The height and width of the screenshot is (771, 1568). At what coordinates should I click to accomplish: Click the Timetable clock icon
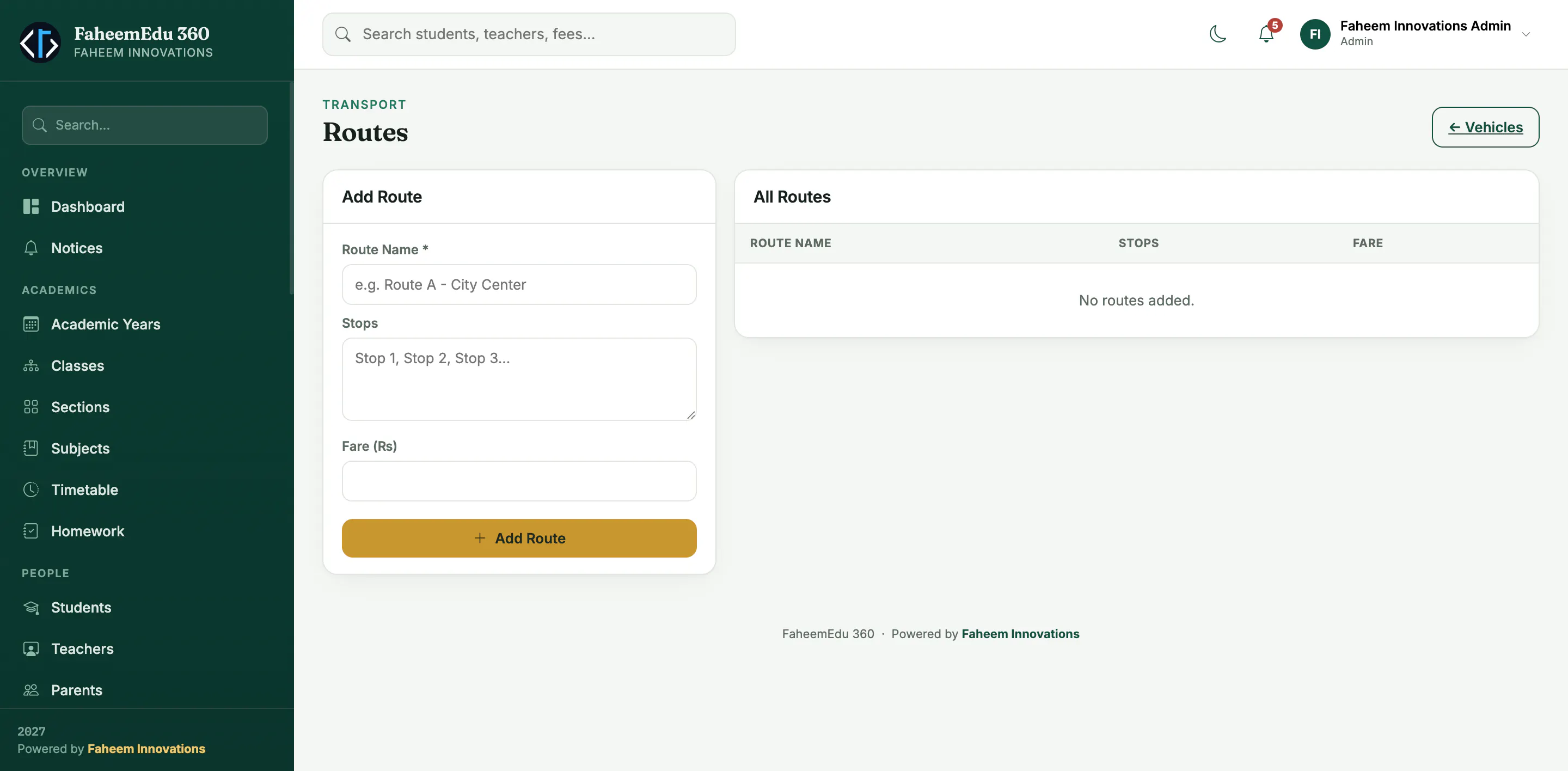[31, 490]
